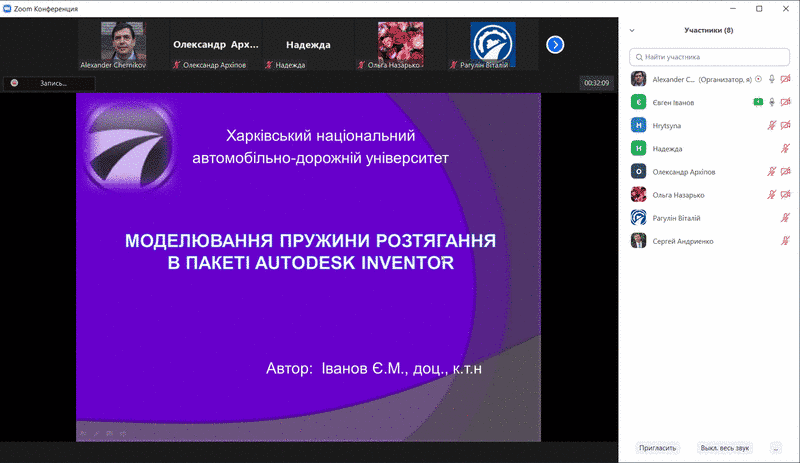Viewport: 800px width, 463px height.
Task: Click Євген Іванов's green avatar
Action: point(638,102)
